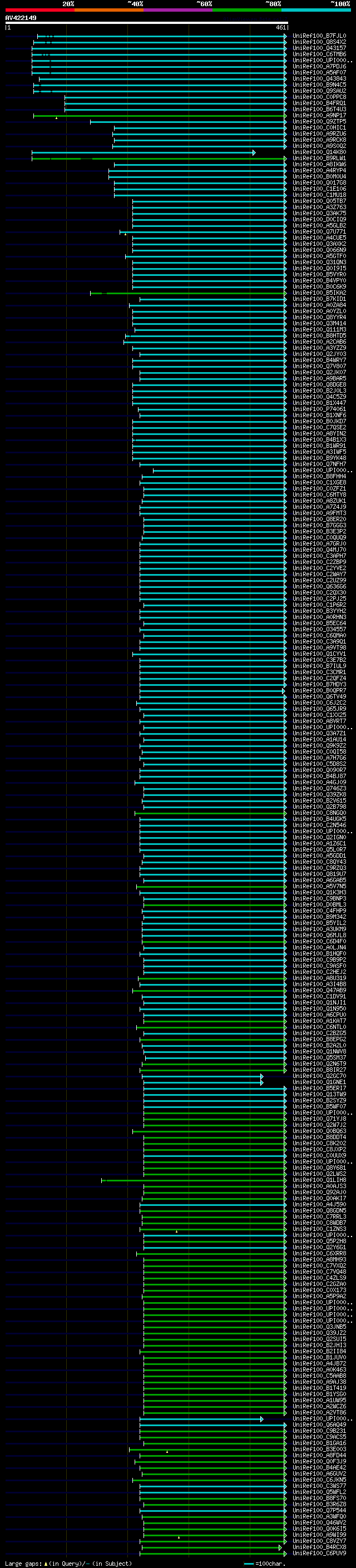Open hit UniRef100_A9NP17

(319, 115)
